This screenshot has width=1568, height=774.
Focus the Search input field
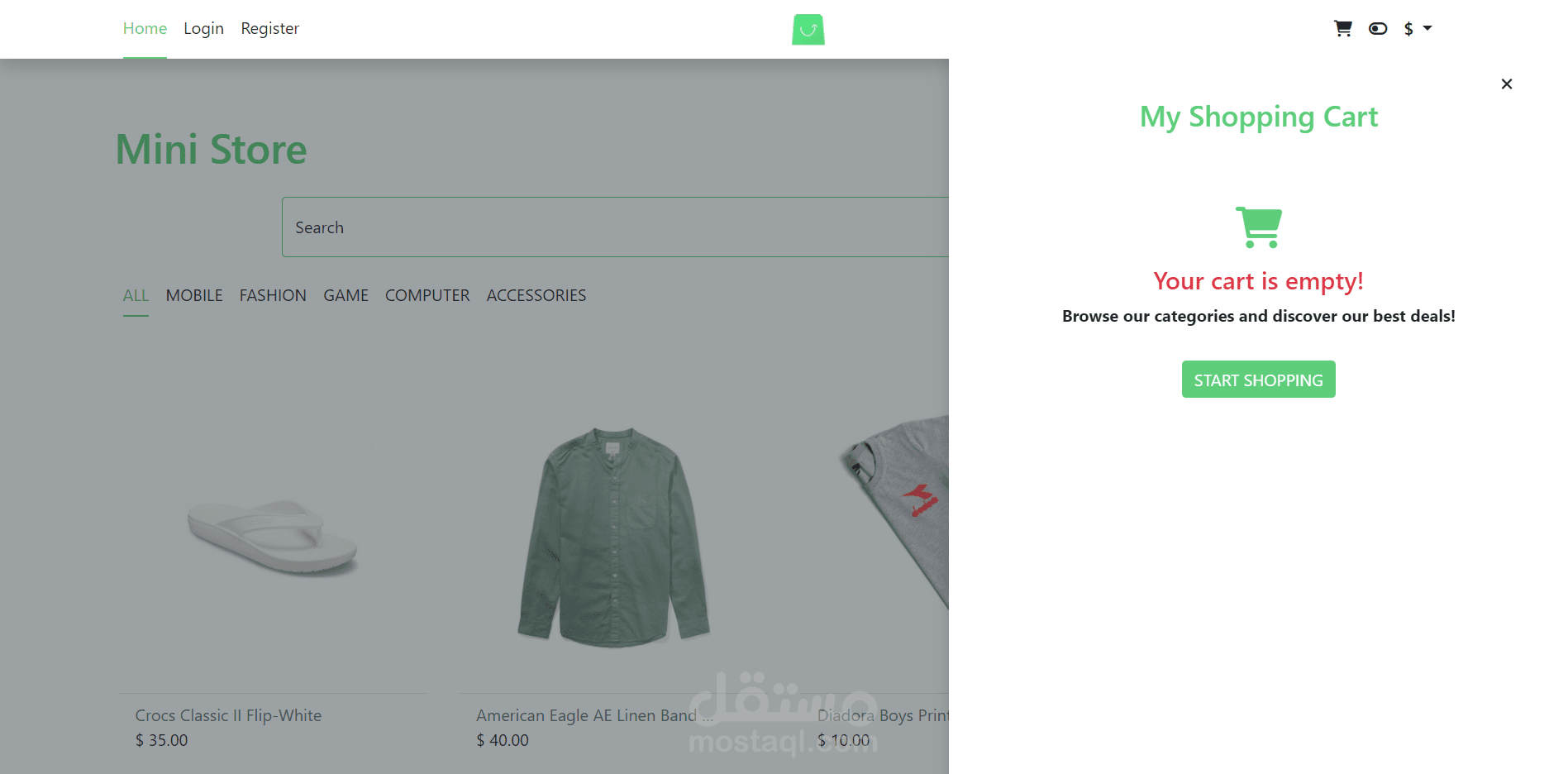point(615,227)
